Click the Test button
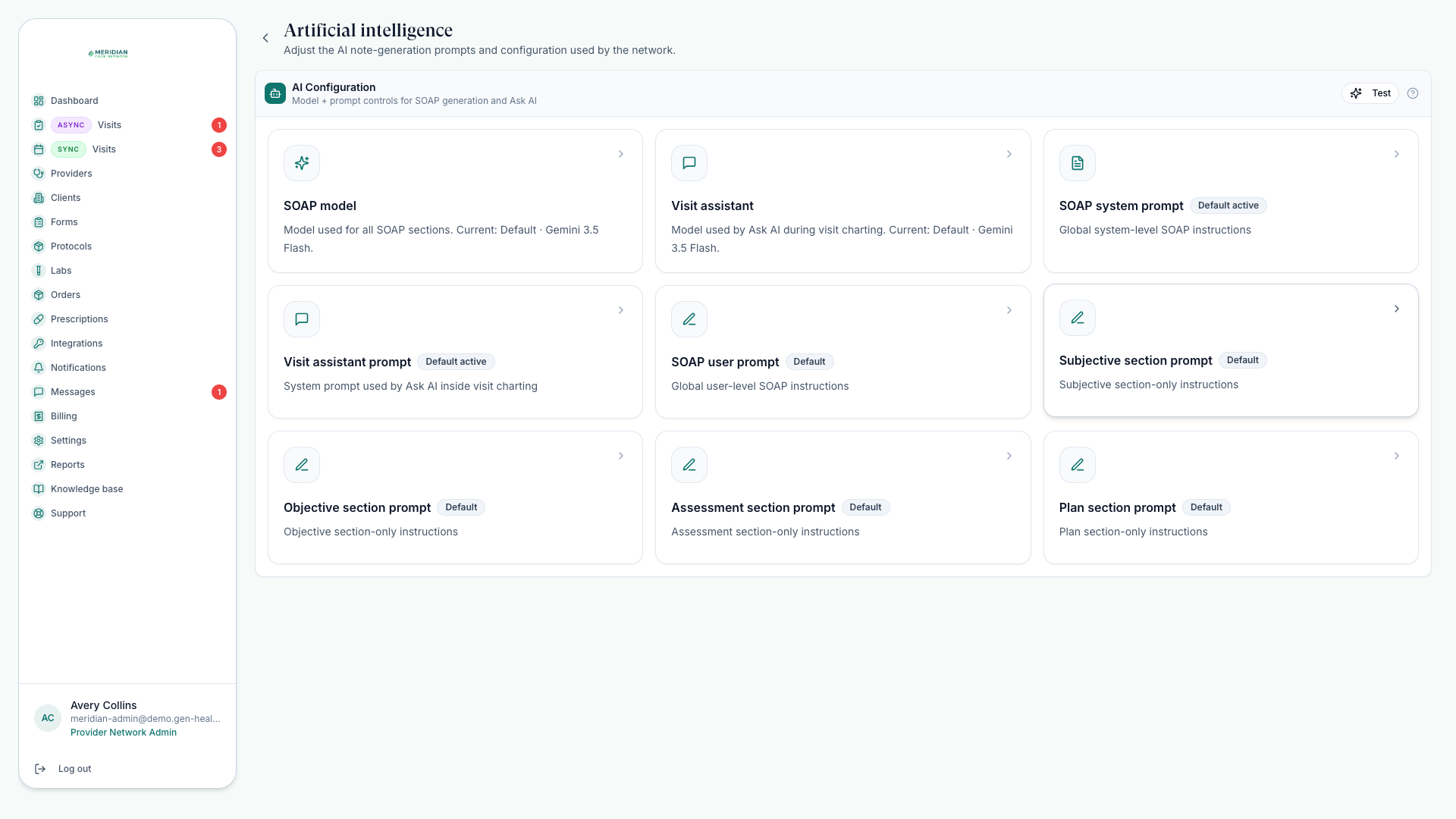 coord(1370,93)
